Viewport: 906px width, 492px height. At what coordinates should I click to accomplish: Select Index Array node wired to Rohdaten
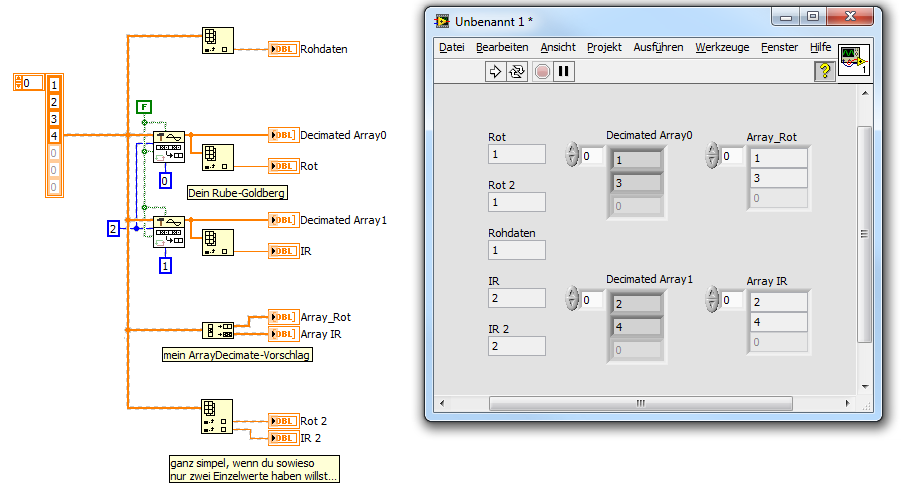(x=218, y=40)
